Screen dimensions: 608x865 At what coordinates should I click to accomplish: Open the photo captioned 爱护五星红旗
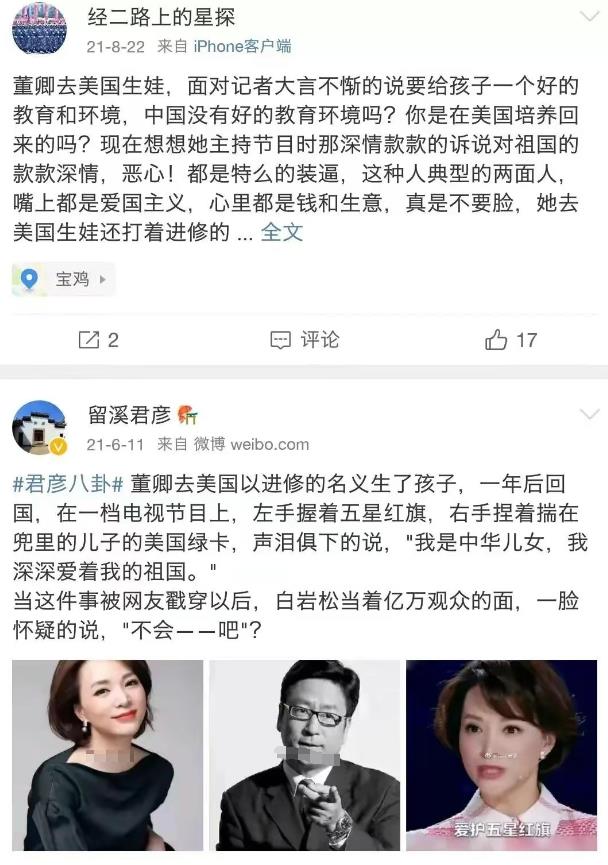[x=502, y=755]
